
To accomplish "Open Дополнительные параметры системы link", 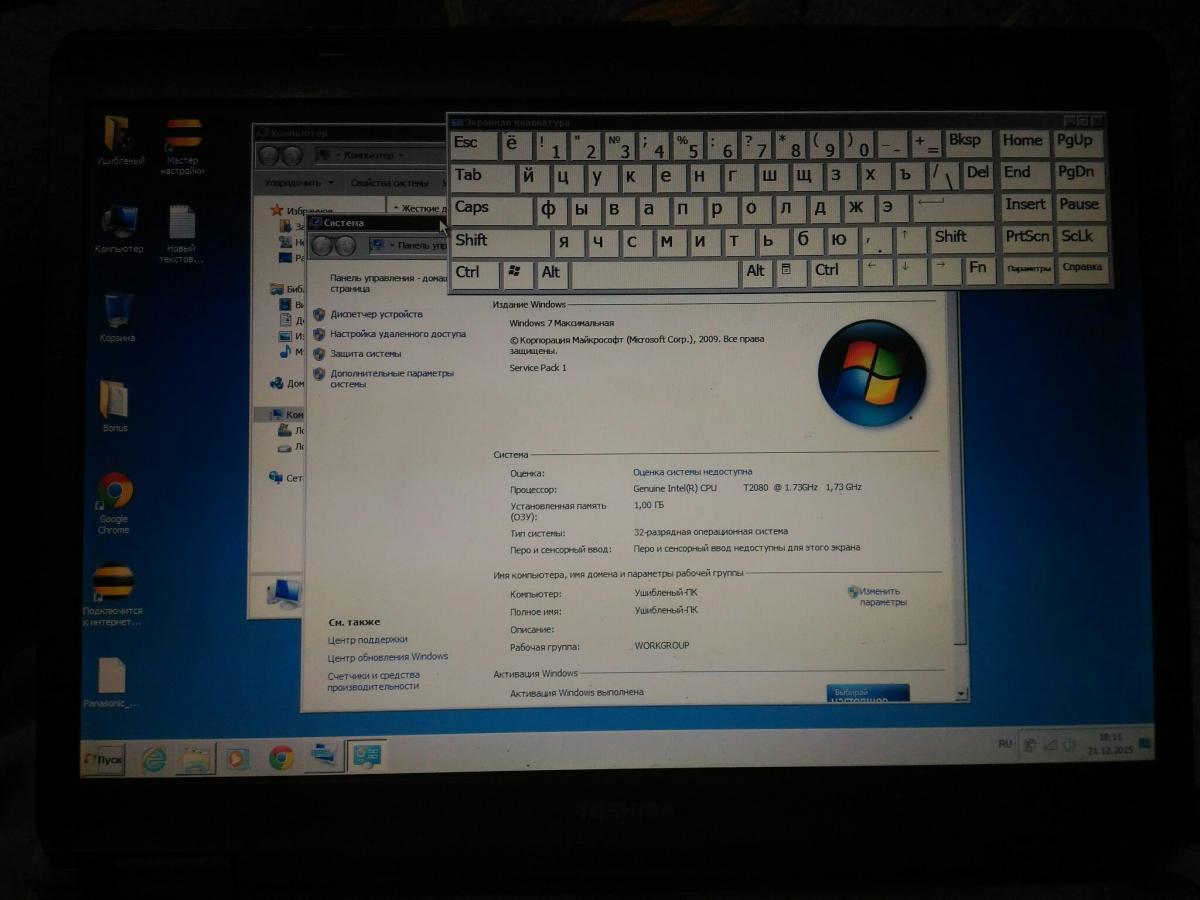I will coord(392,378).
